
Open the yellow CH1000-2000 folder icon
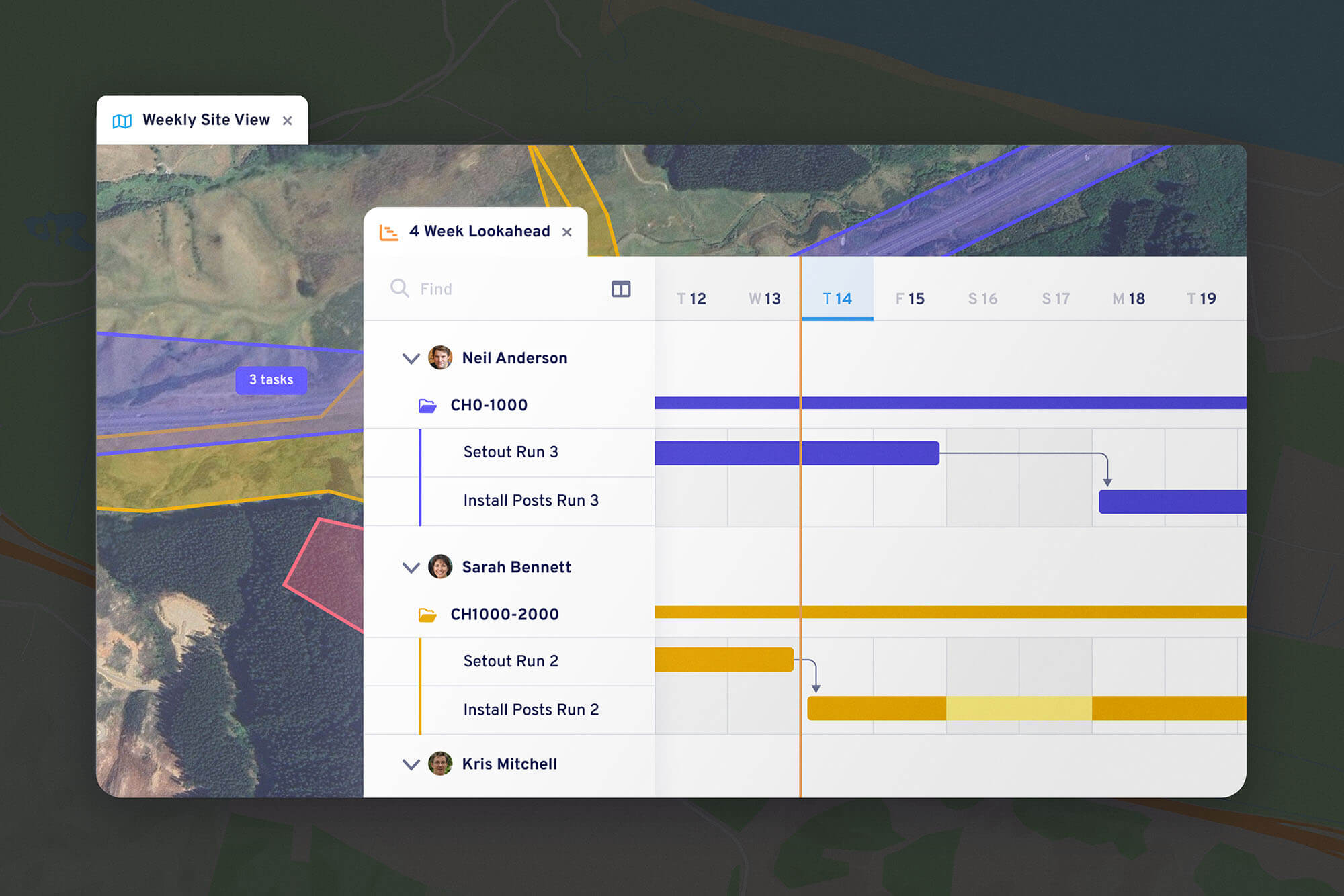(x=427, y=615)
